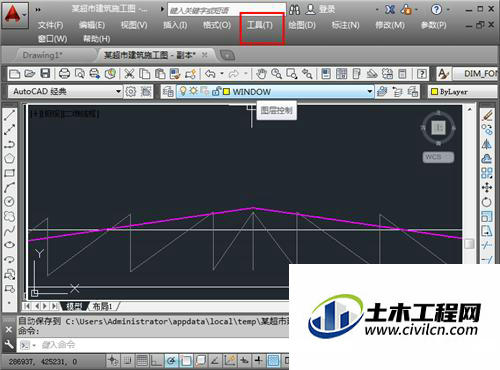The image size is (500, 370).
Task: Toggle Infer Constraints in the status bar
Action: (x=113, y=360)
